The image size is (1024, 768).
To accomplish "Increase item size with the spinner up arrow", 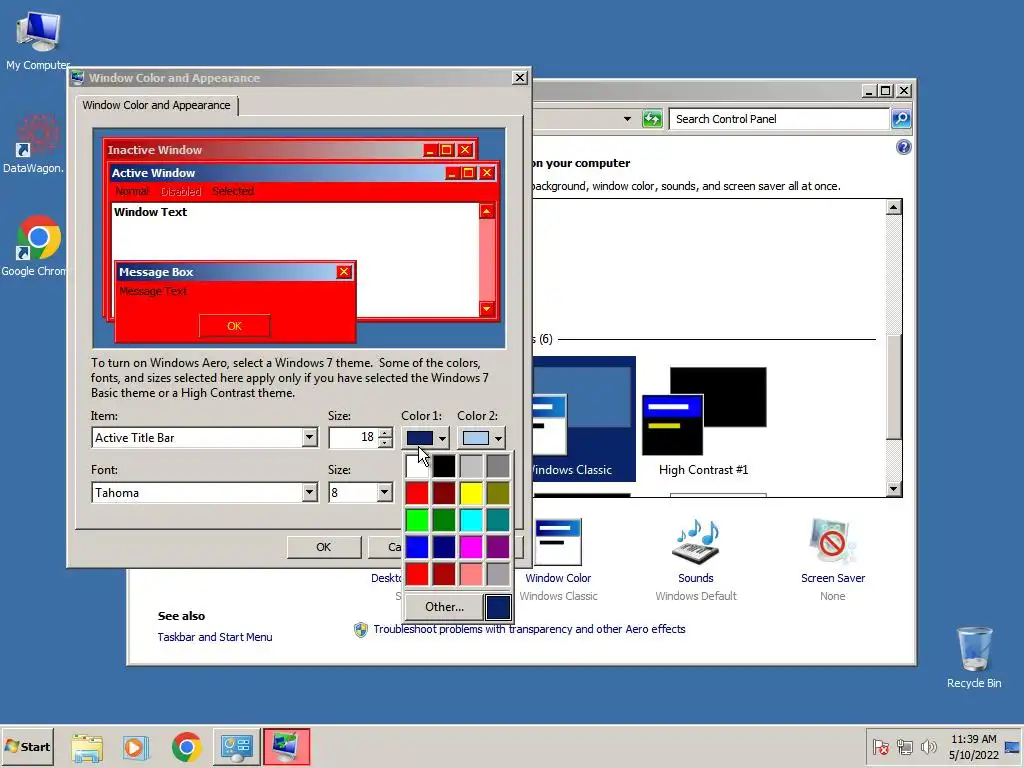I will click(385, 432).
